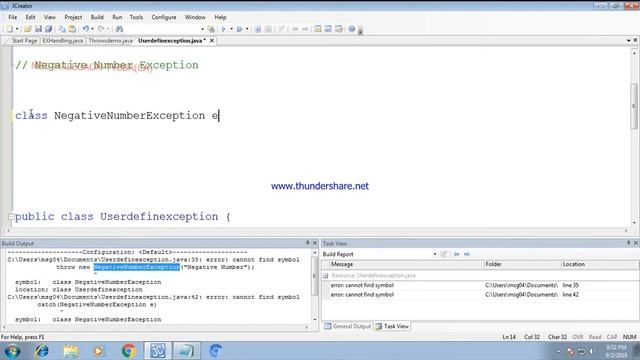Open the File menu

[13, 17]
